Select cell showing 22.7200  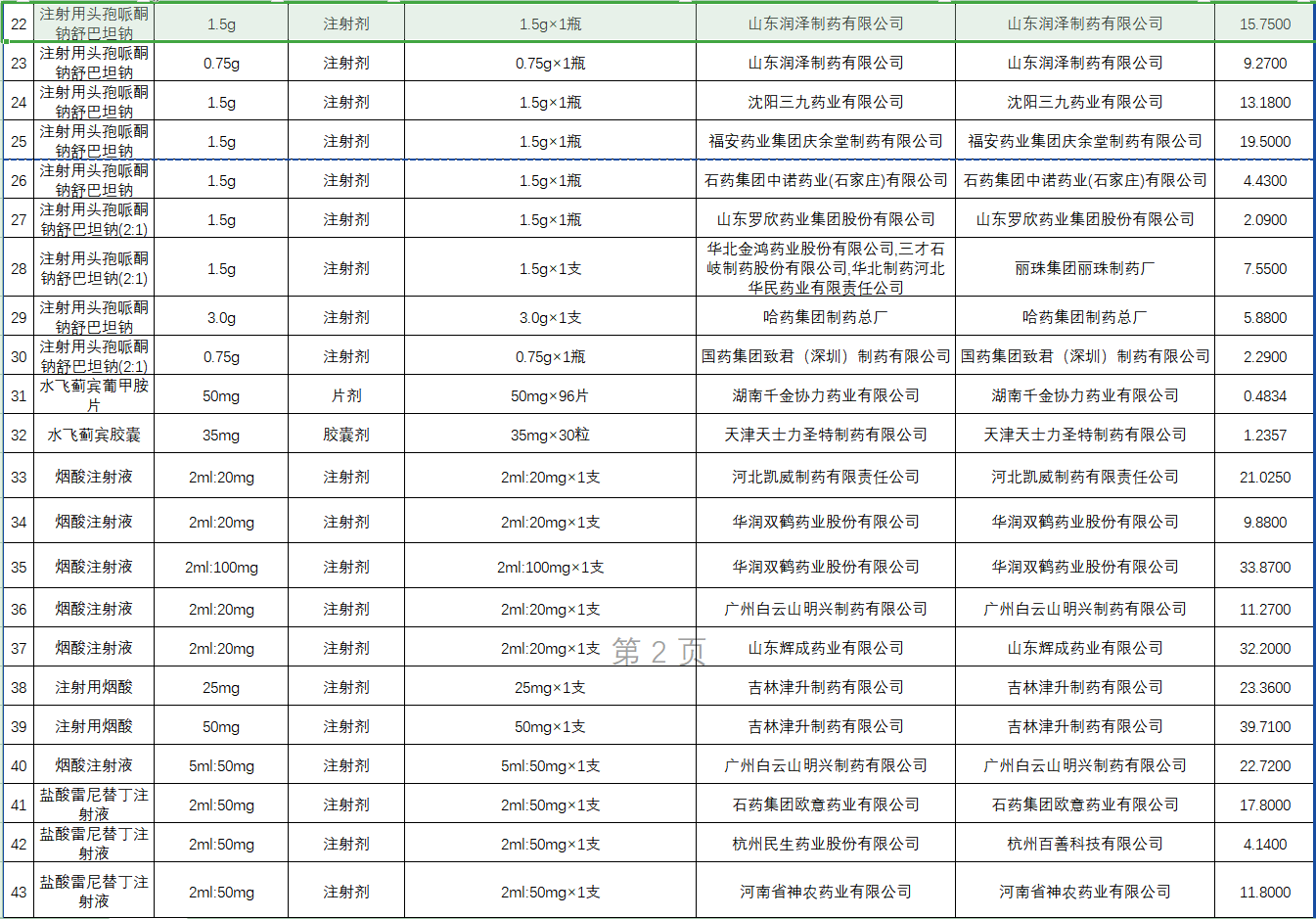pos(1264,765)
